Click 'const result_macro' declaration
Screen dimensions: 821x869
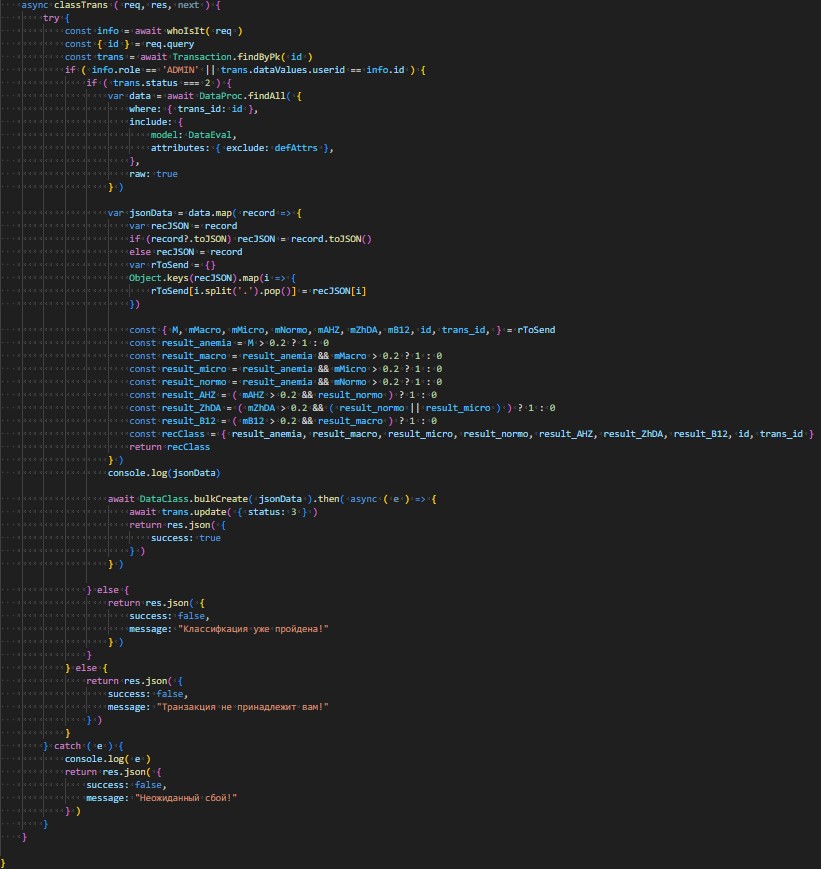(x=178, y=356)
